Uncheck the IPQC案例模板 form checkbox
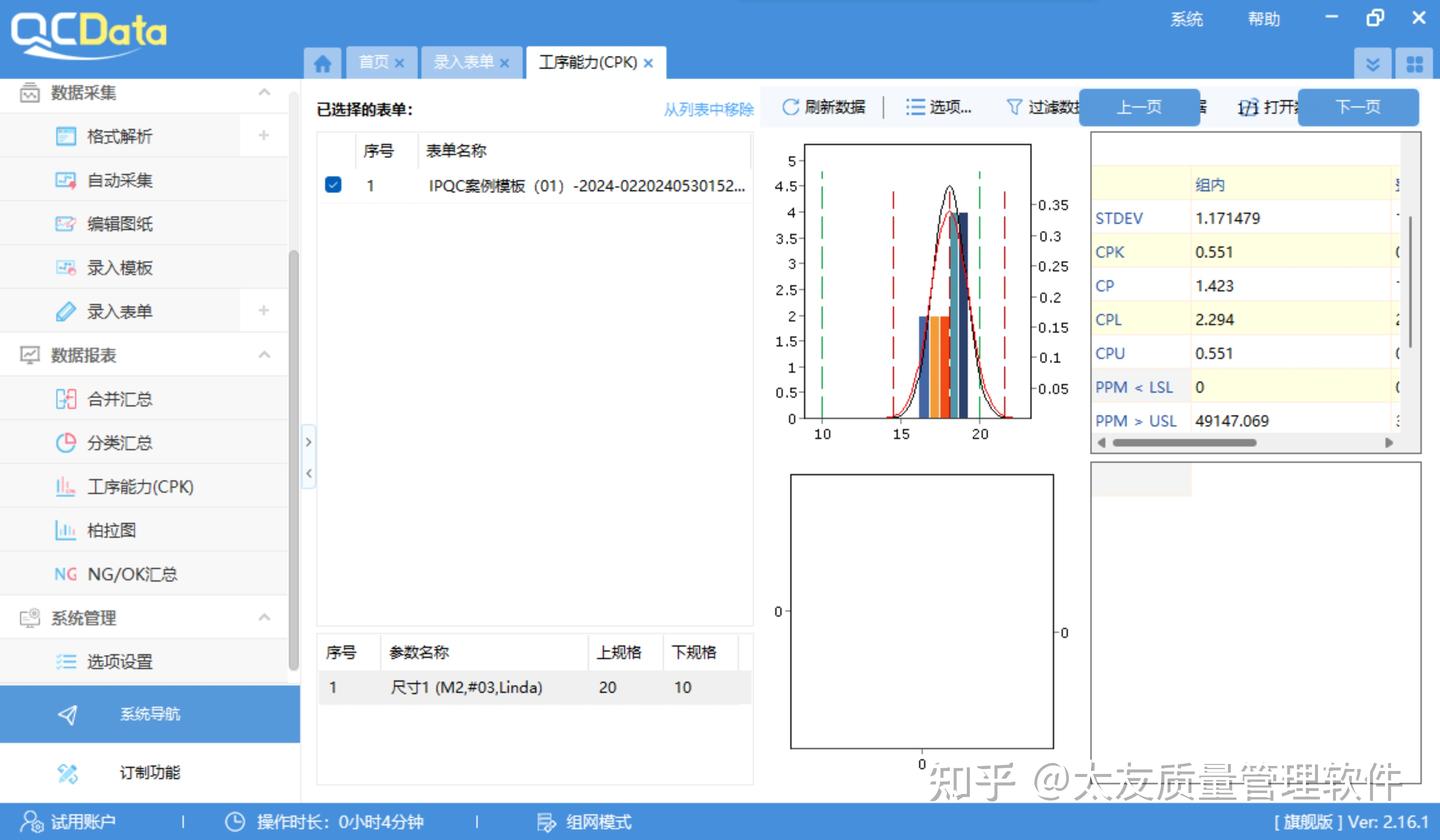The image size is (1440, 840). (333, 185)
